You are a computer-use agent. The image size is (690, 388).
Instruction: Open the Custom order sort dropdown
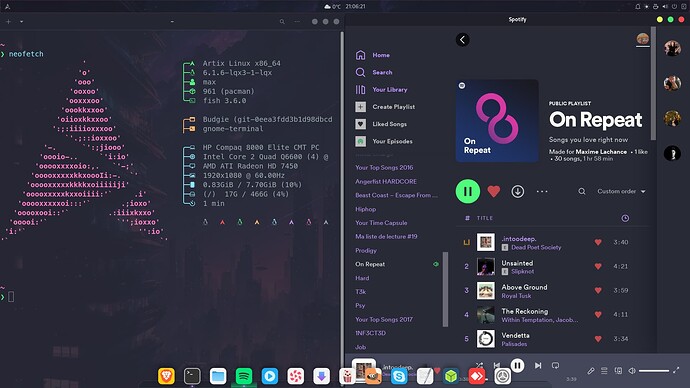[x=621, y=191]
